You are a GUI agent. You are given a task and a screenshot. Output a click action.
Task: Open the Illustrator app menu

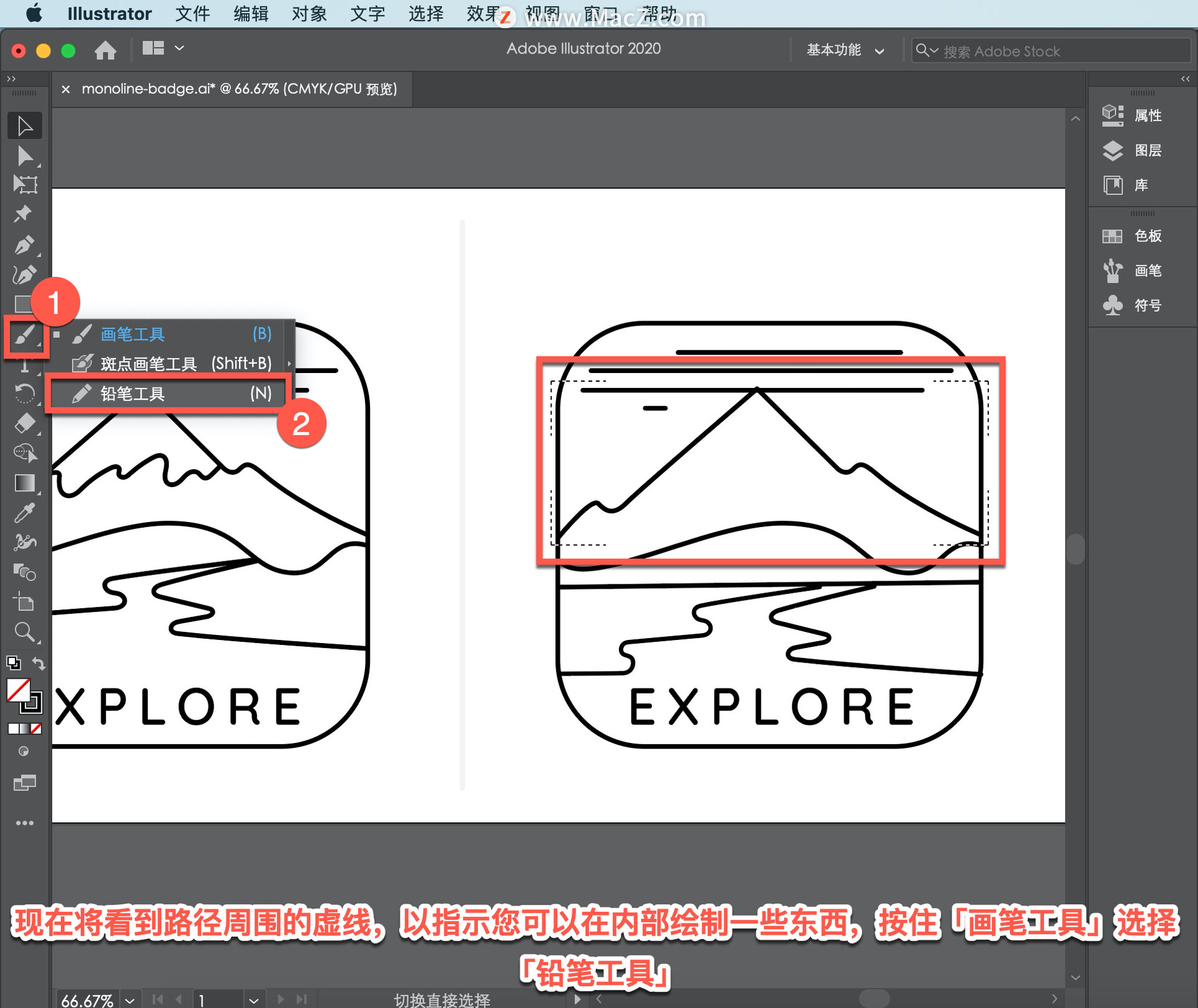click(x=109, y=13)
